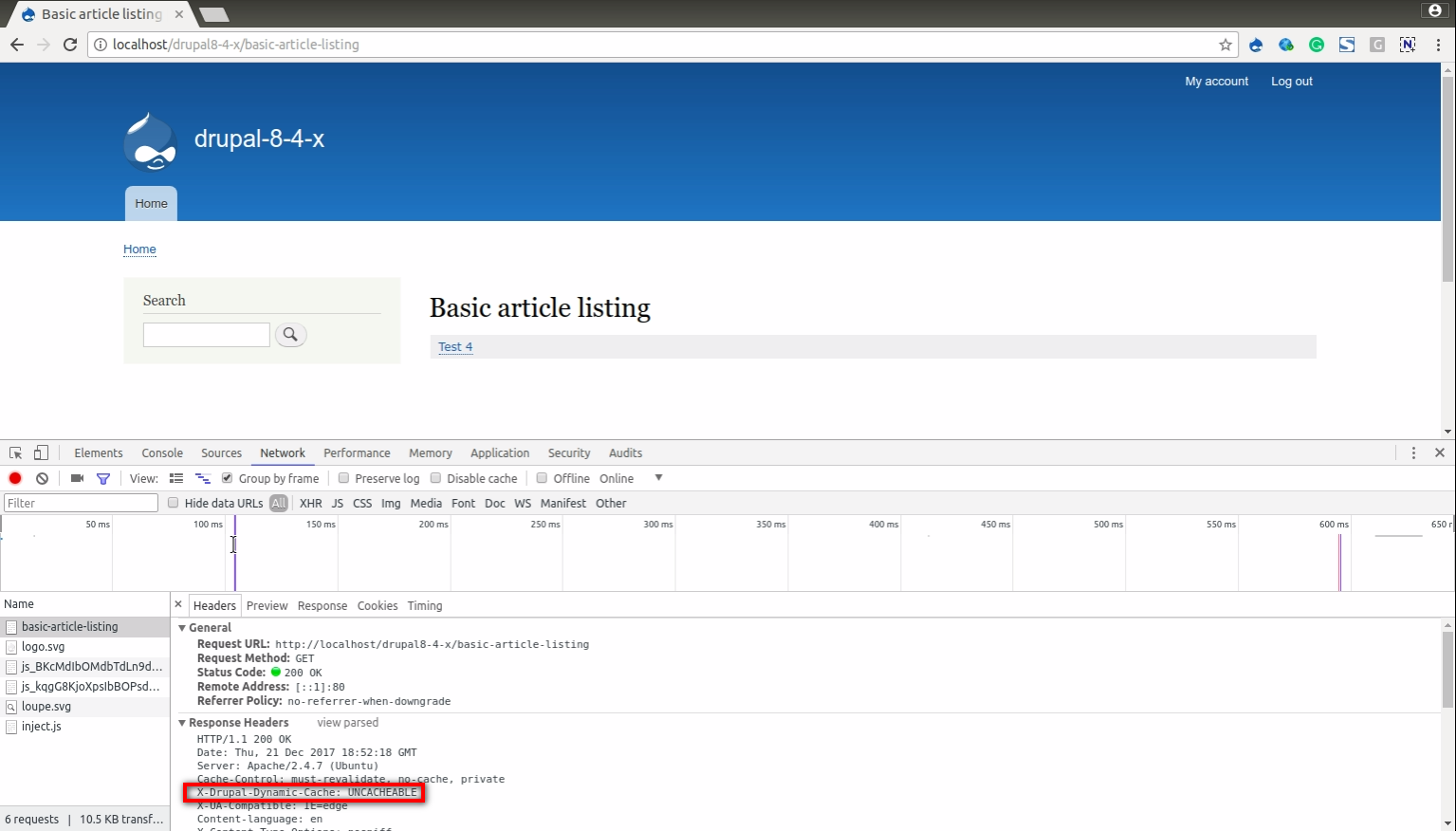Open the Grammarly extension icon
Image resolution: width=1456 pixels, height=831 pixels.
(1317, 45)
